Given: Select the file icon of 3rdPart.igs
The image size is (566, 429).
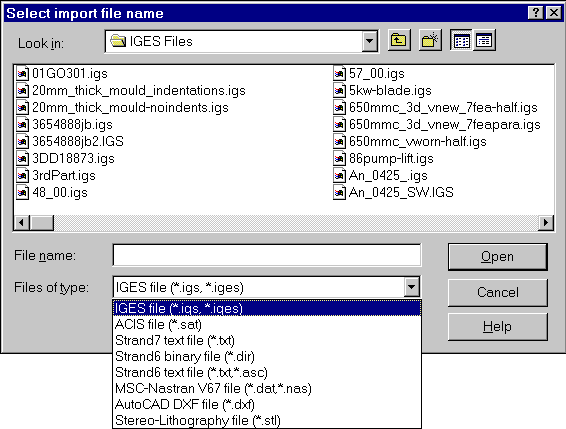Looking at the screenshot, I should [x=22, y=176].
